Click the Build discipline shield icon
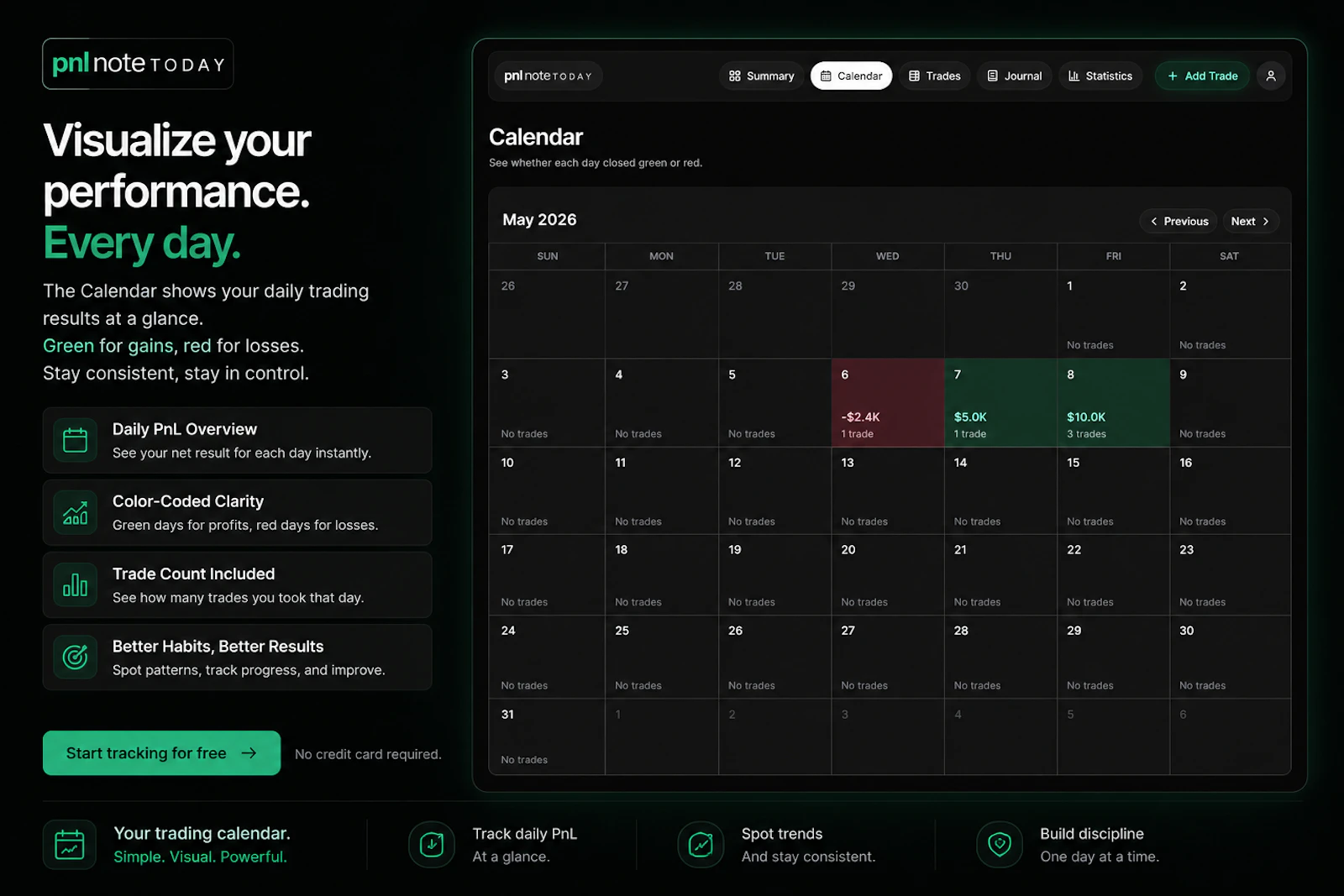 click(x=1000, y=845)
